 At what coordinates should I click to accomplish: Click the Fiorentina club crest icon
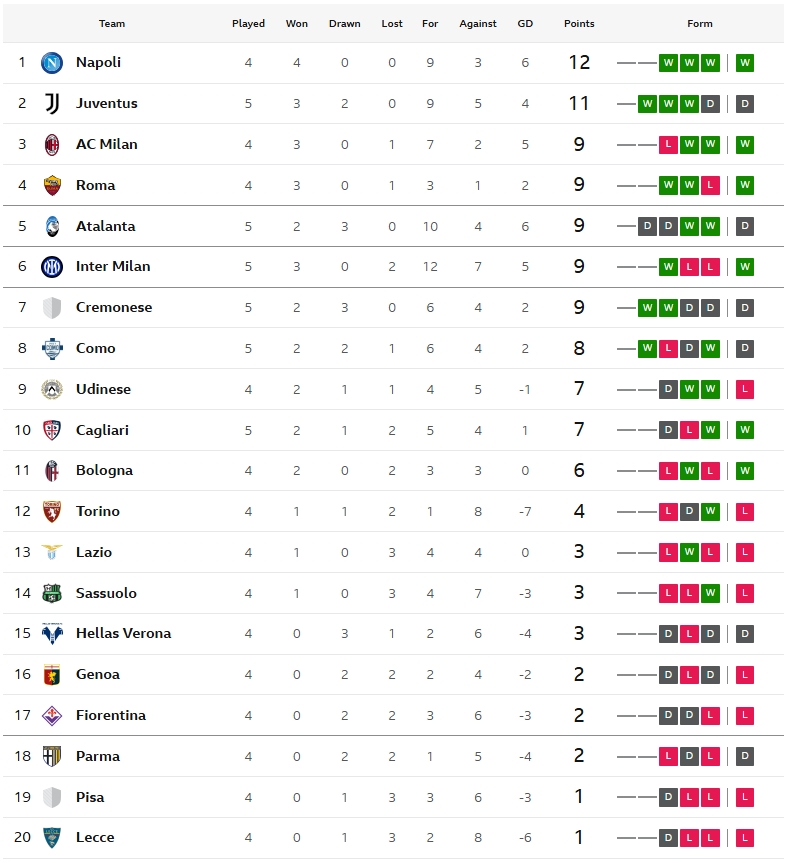tap(52, 716)
